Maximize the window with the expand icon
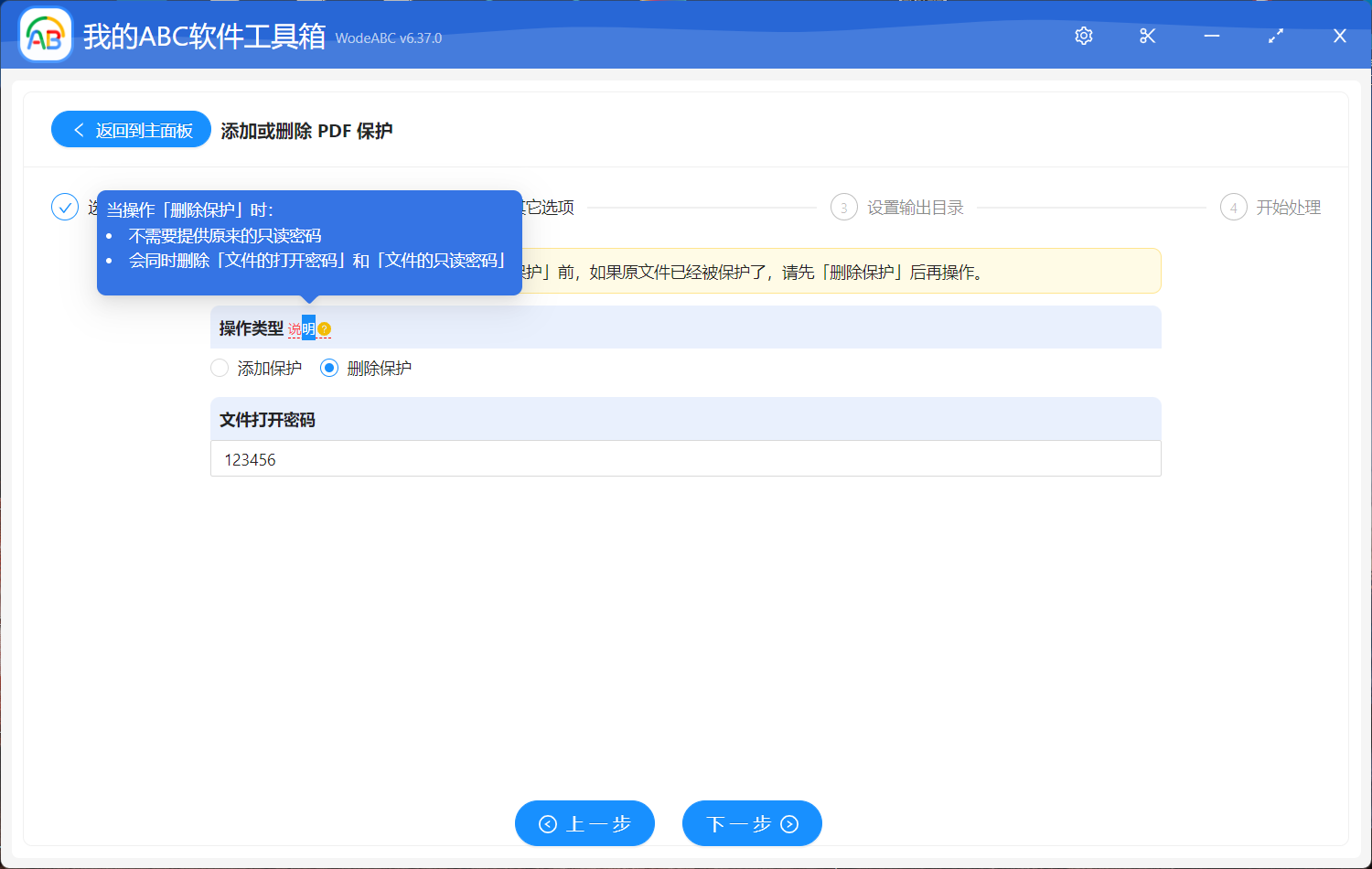Image resolution: width=1372 pixels, height=869 pixels. [1276, 36]
